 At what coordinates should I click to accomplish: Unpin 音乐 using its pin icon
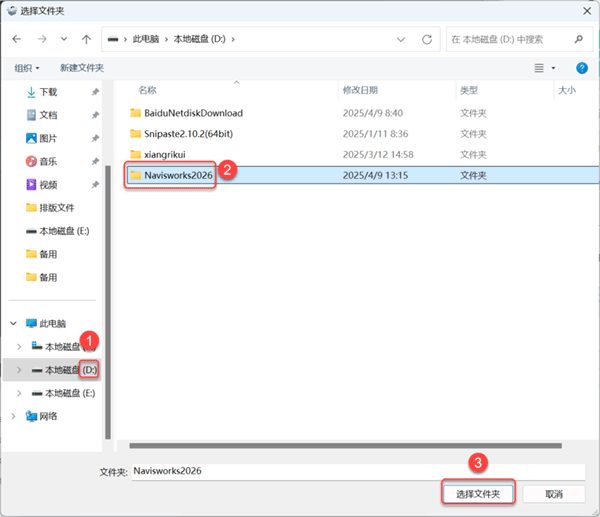point(95,161)
